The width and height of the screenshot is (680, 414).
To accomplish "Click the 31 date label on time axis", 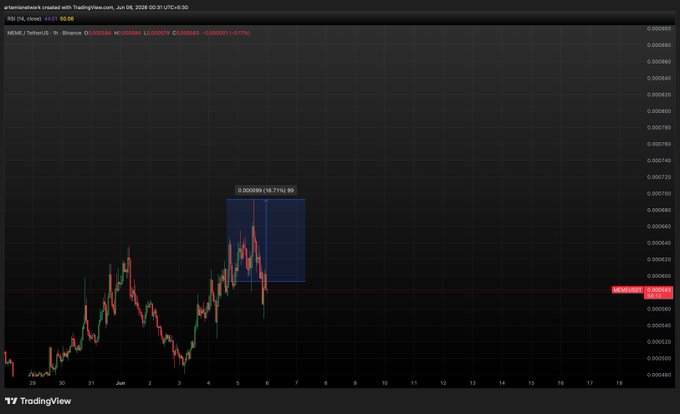I will pos(91,383).
